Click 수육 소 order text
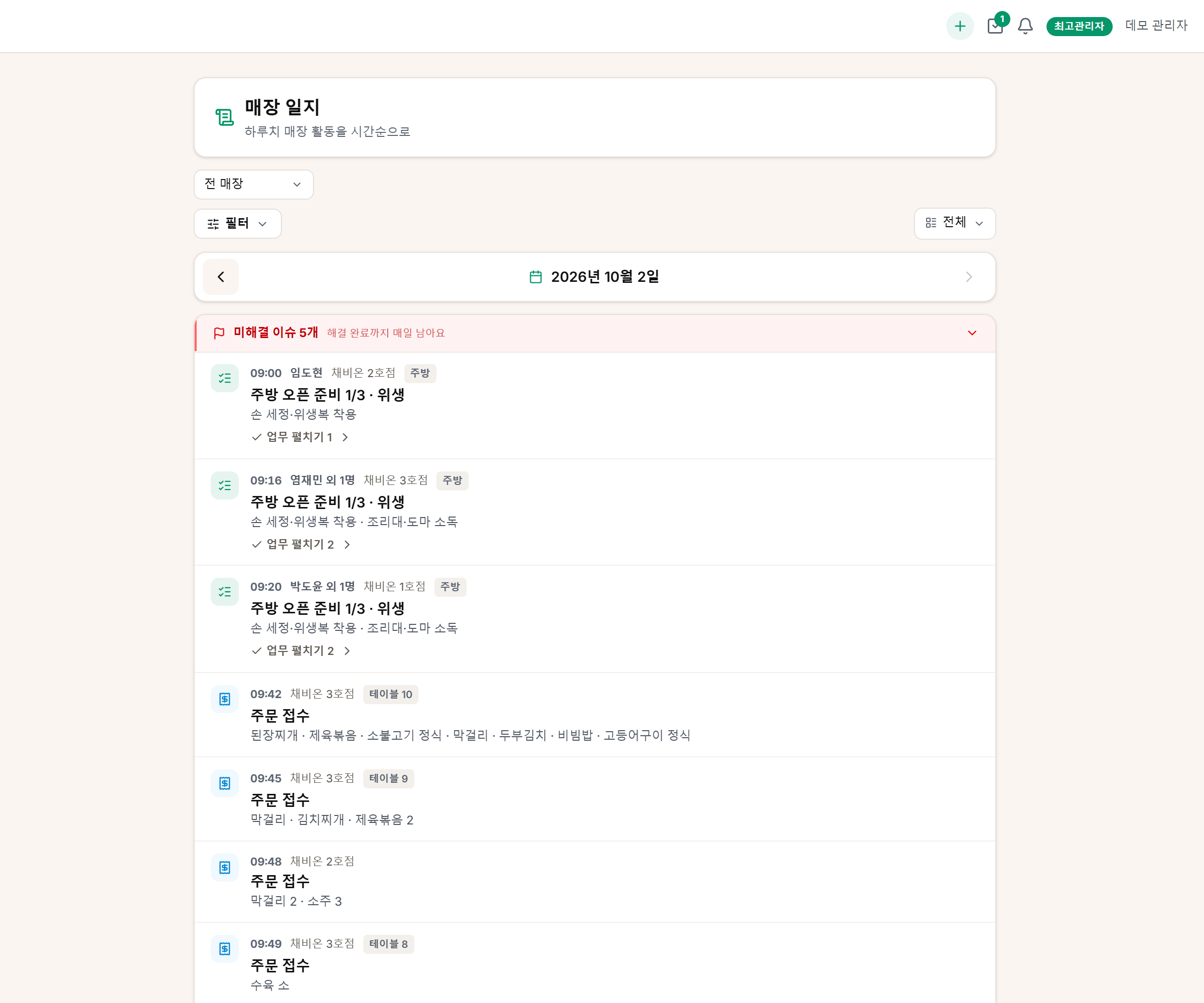Image resolution: width=1204 pixels, height=1003 pixels. point(269,985)
